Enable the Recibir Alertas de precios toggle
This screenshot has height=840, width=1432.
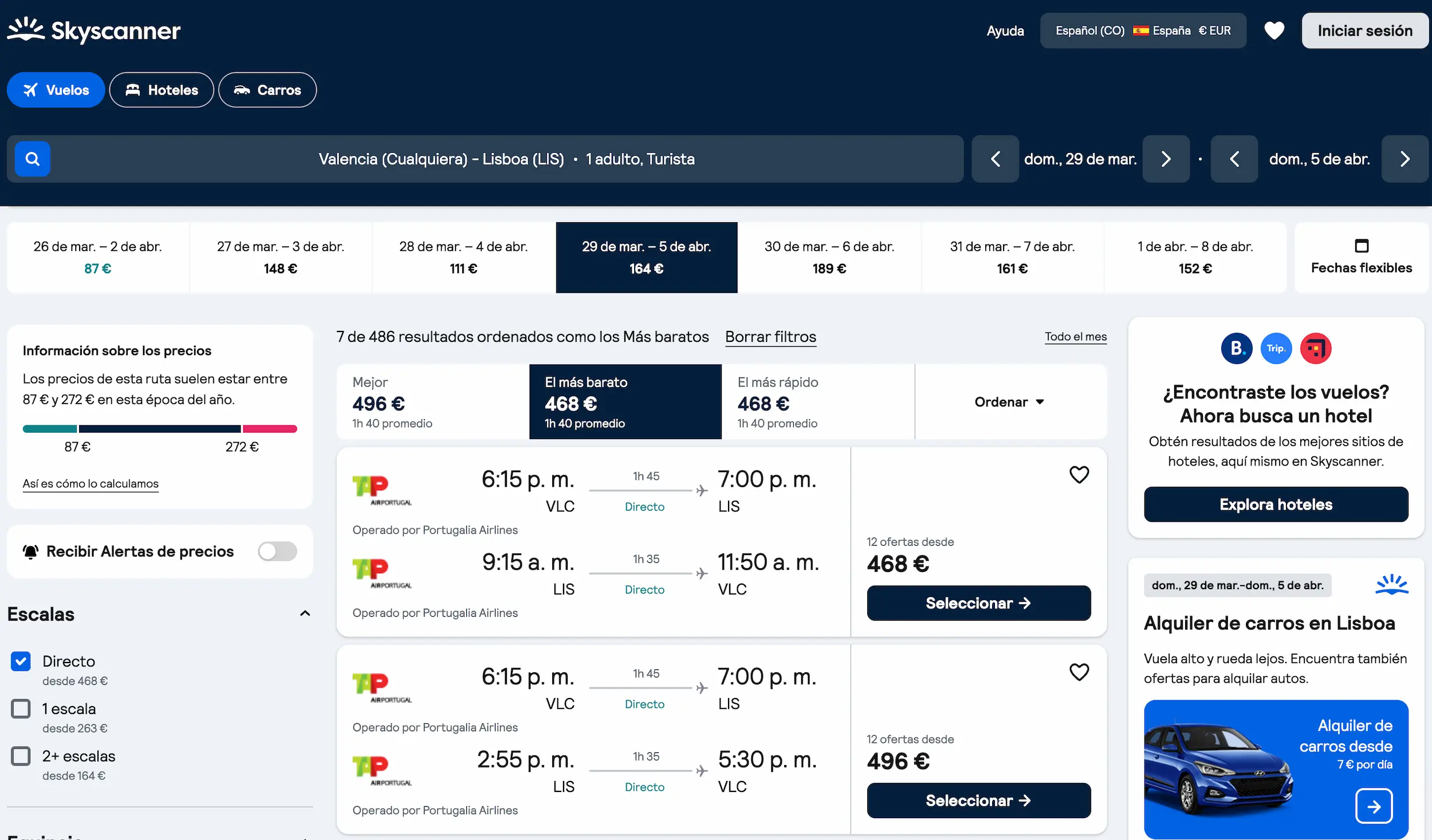(277, 551)
